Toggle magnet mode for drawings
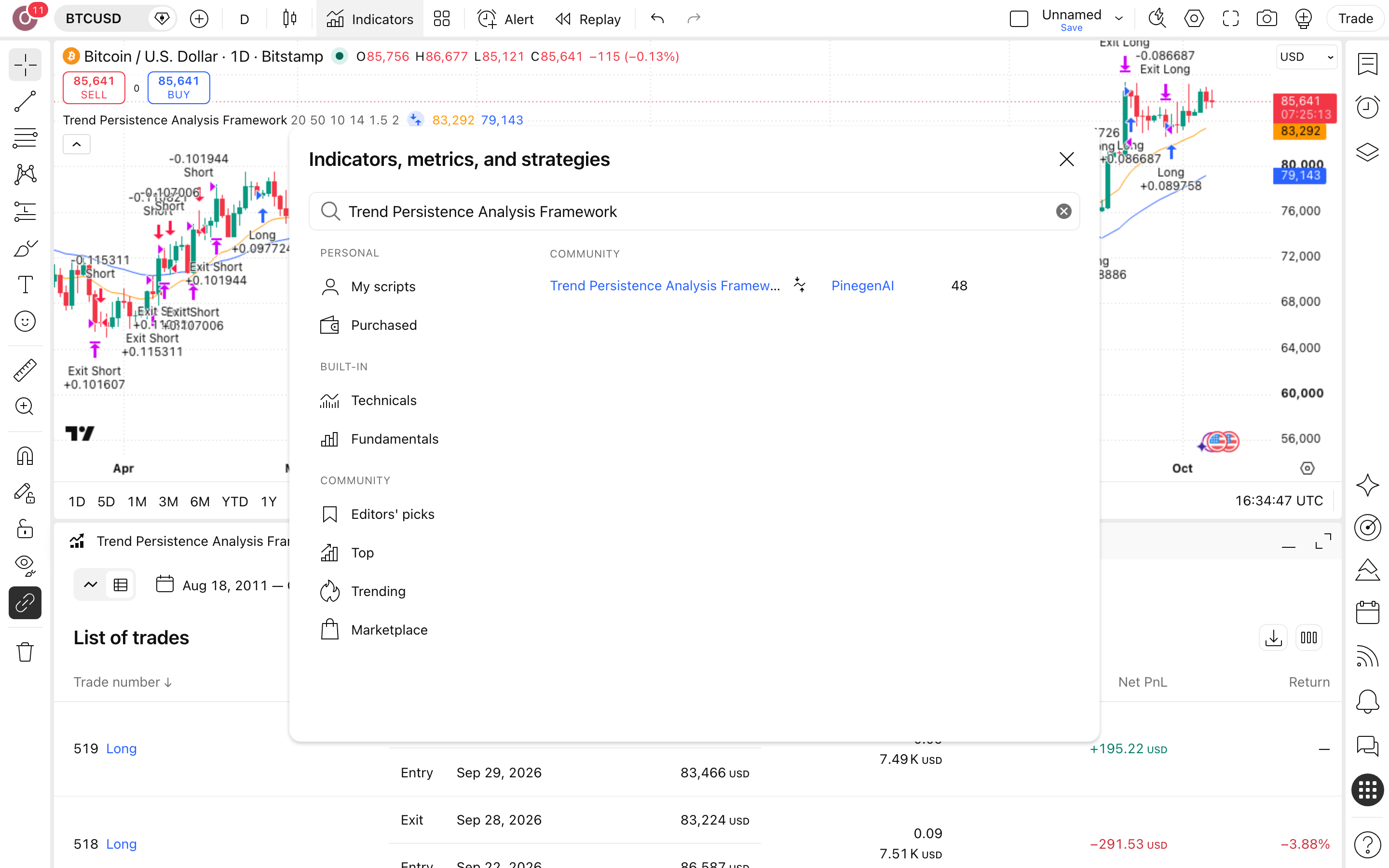Screen dimensions: 1389x868 click(25, 456)
